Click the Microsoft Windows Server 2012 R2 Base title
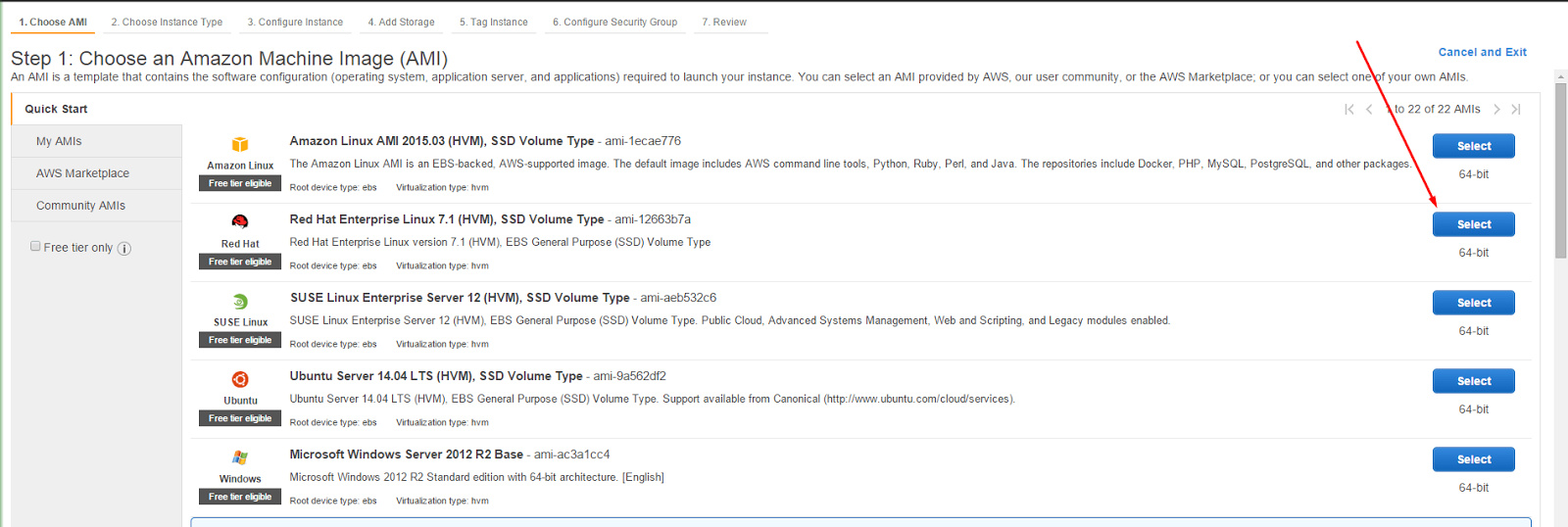Screen dimensions: 1568x527 (407, 455)
